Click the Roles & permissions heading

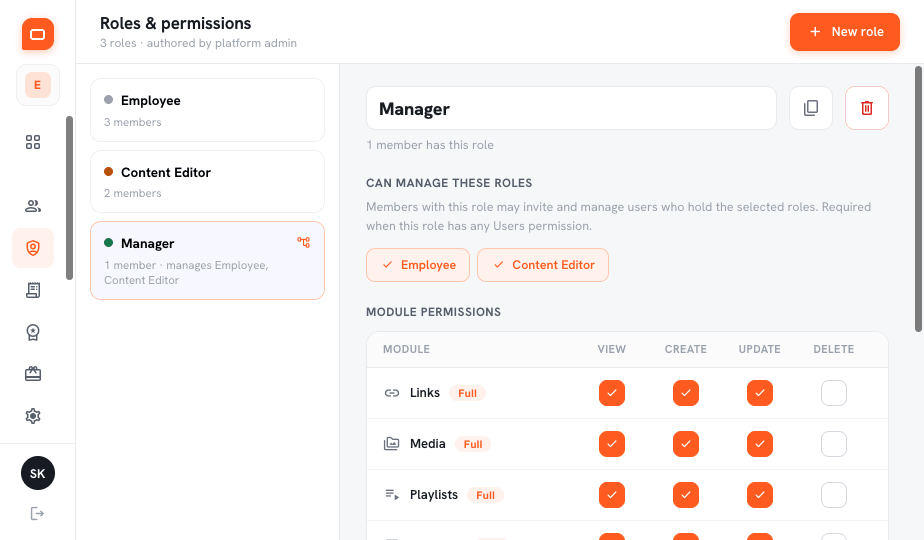176,24
